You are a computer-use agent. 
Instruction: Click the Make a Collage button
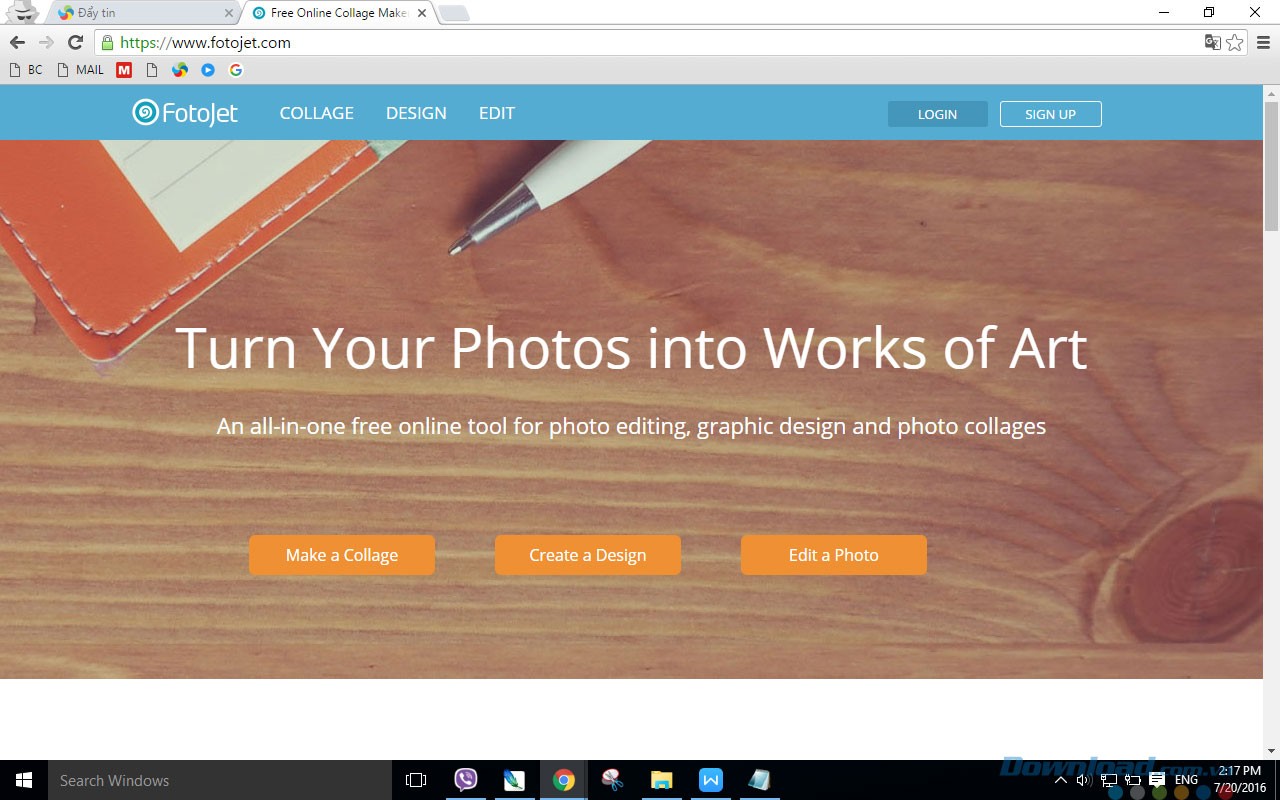pyautogui.click(x=341, y=555)
